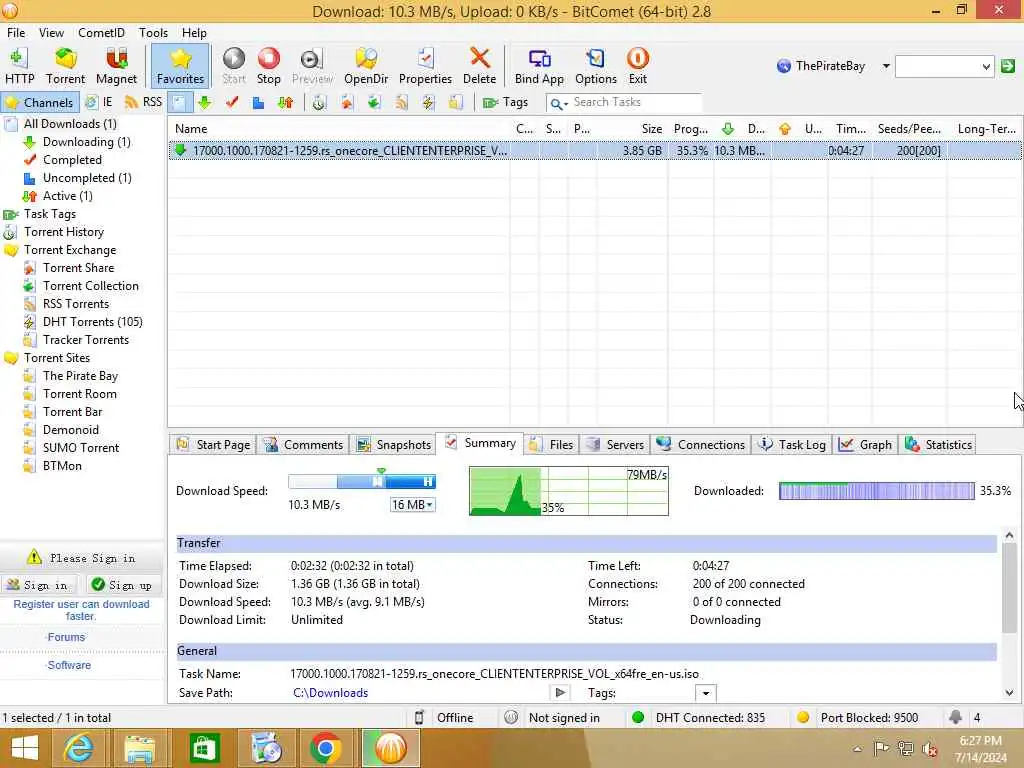Click the Stop task toolbar icon
This screenshot has height=768, width=1024.
[x=268, y=66]
